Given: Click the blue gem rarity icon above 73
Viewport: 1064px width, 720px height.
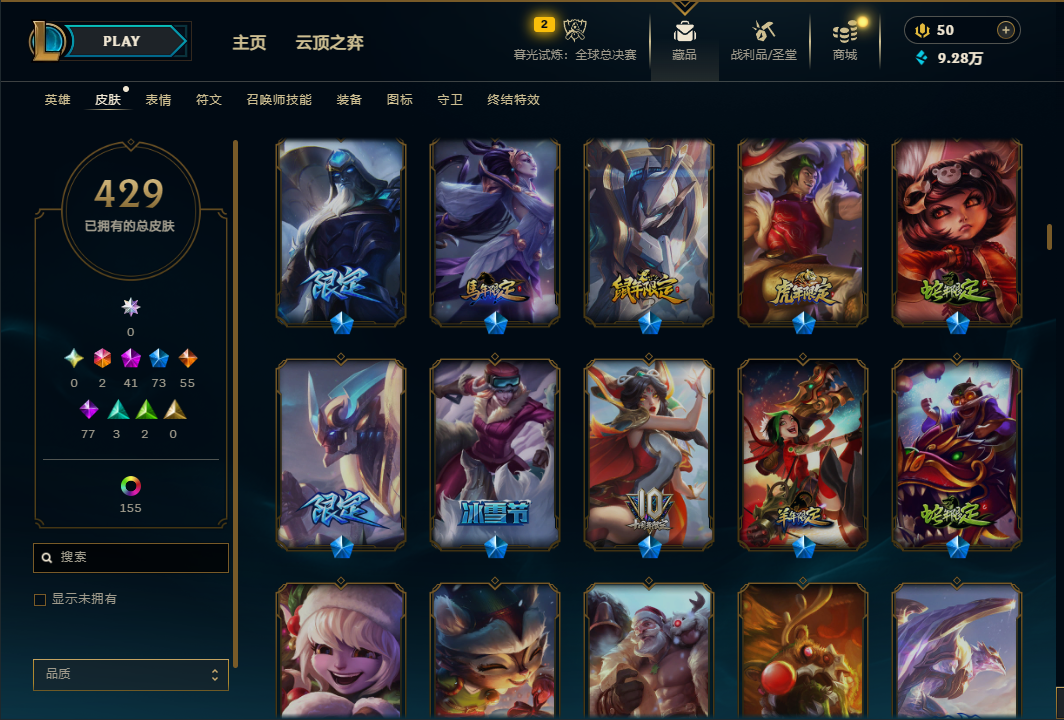Looking at the screenshot, I should (159, 358).
